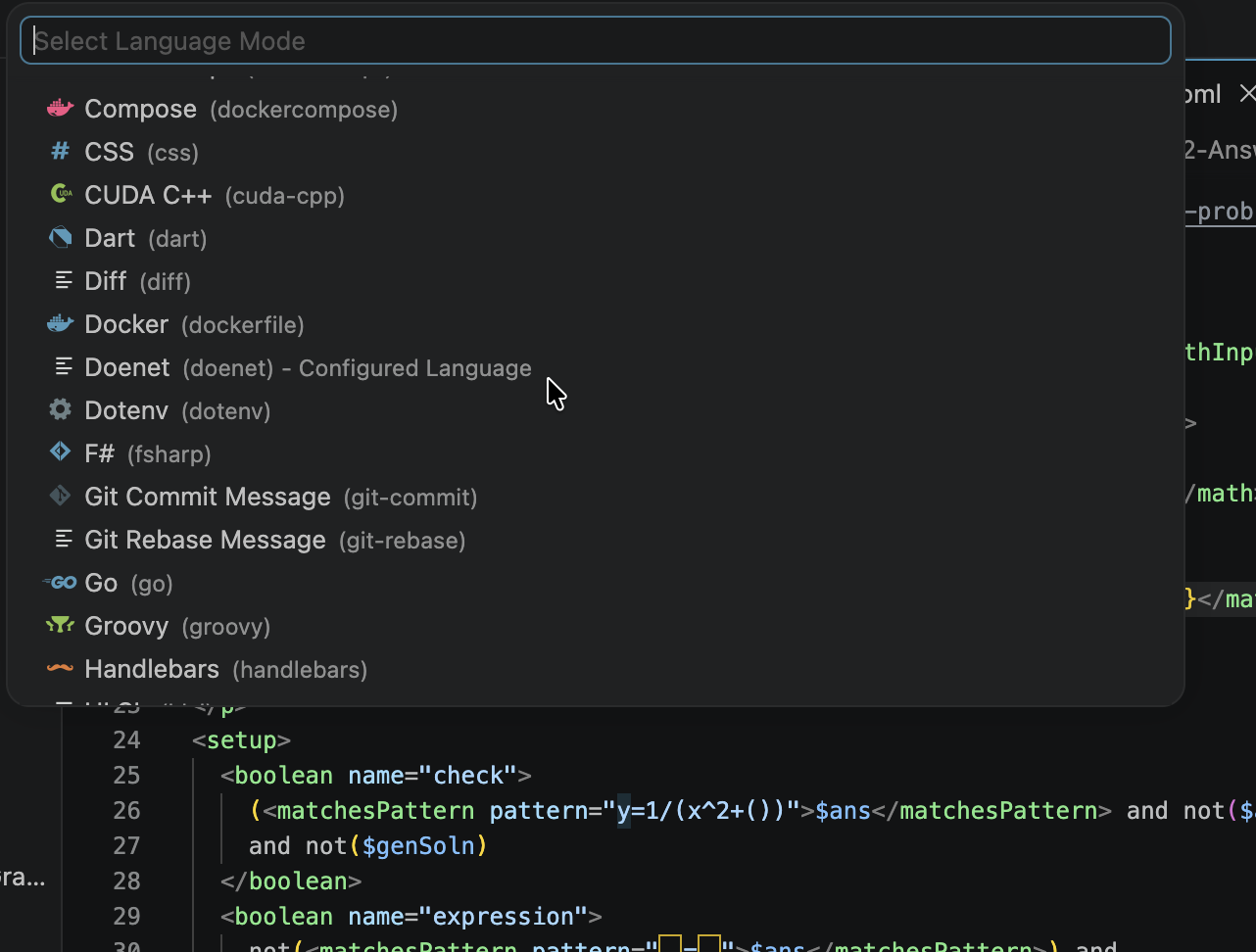Click the Dart language icon

[x=61, y=238]
